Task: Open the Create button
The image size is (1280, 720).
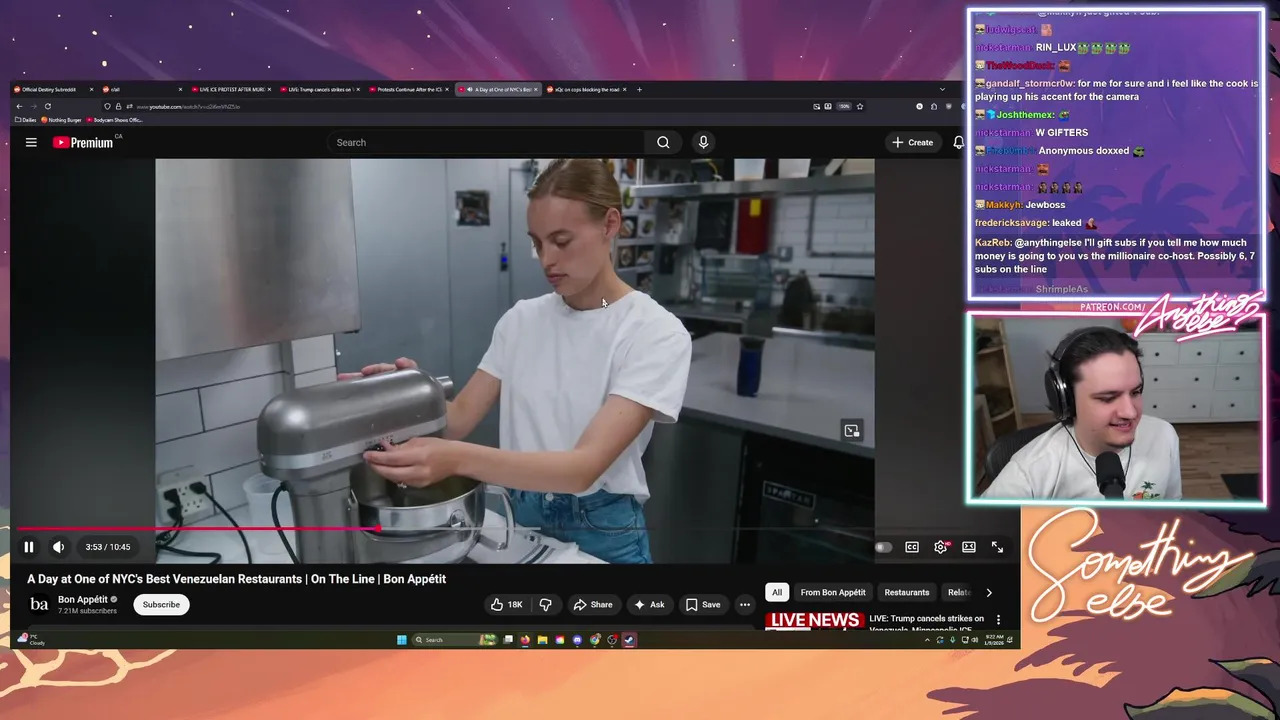Action: click(x=913, y=142)
